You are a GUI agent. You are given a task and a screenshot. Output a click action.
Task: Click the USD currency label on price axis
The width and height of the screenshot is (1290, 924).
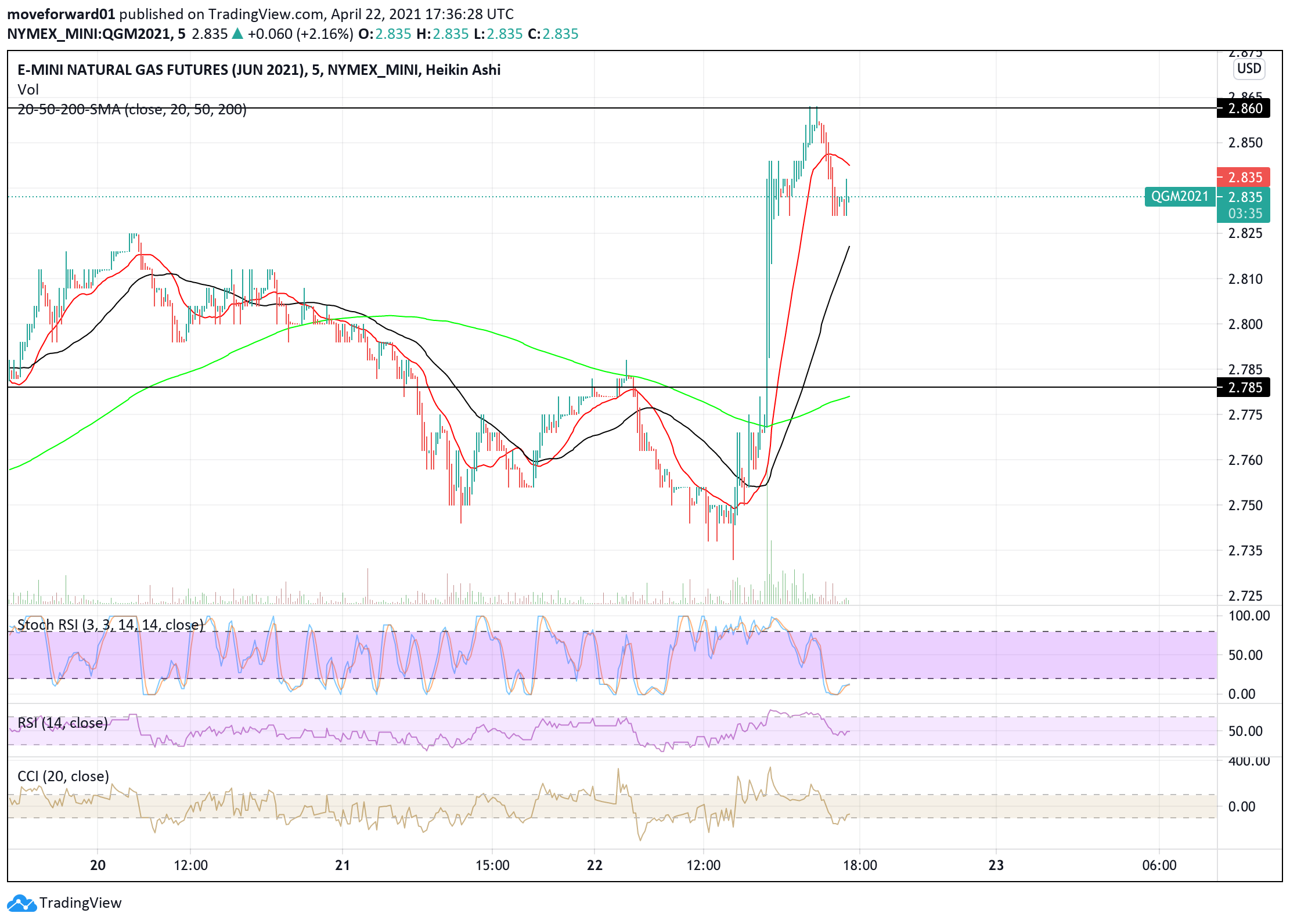point(1249,68)
